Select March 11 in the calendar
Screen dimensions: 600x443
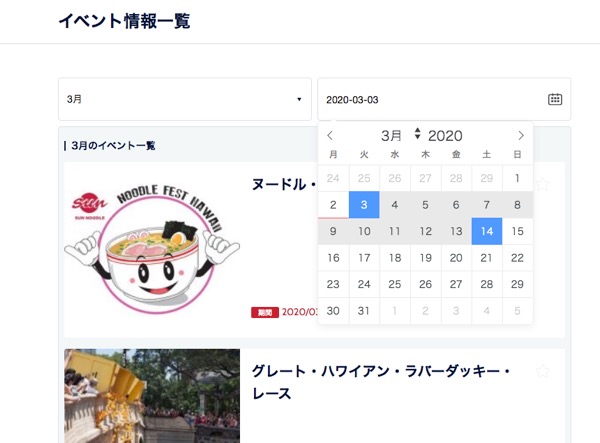(x=395, y=231)
